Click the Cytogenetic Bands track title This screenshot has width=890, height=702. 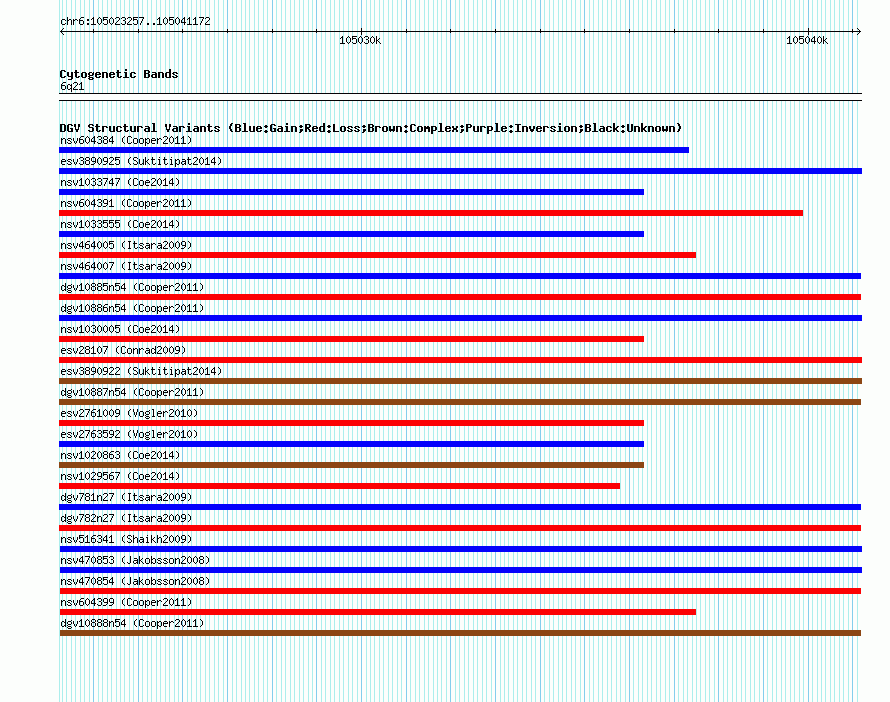click(x=119, y=74)
